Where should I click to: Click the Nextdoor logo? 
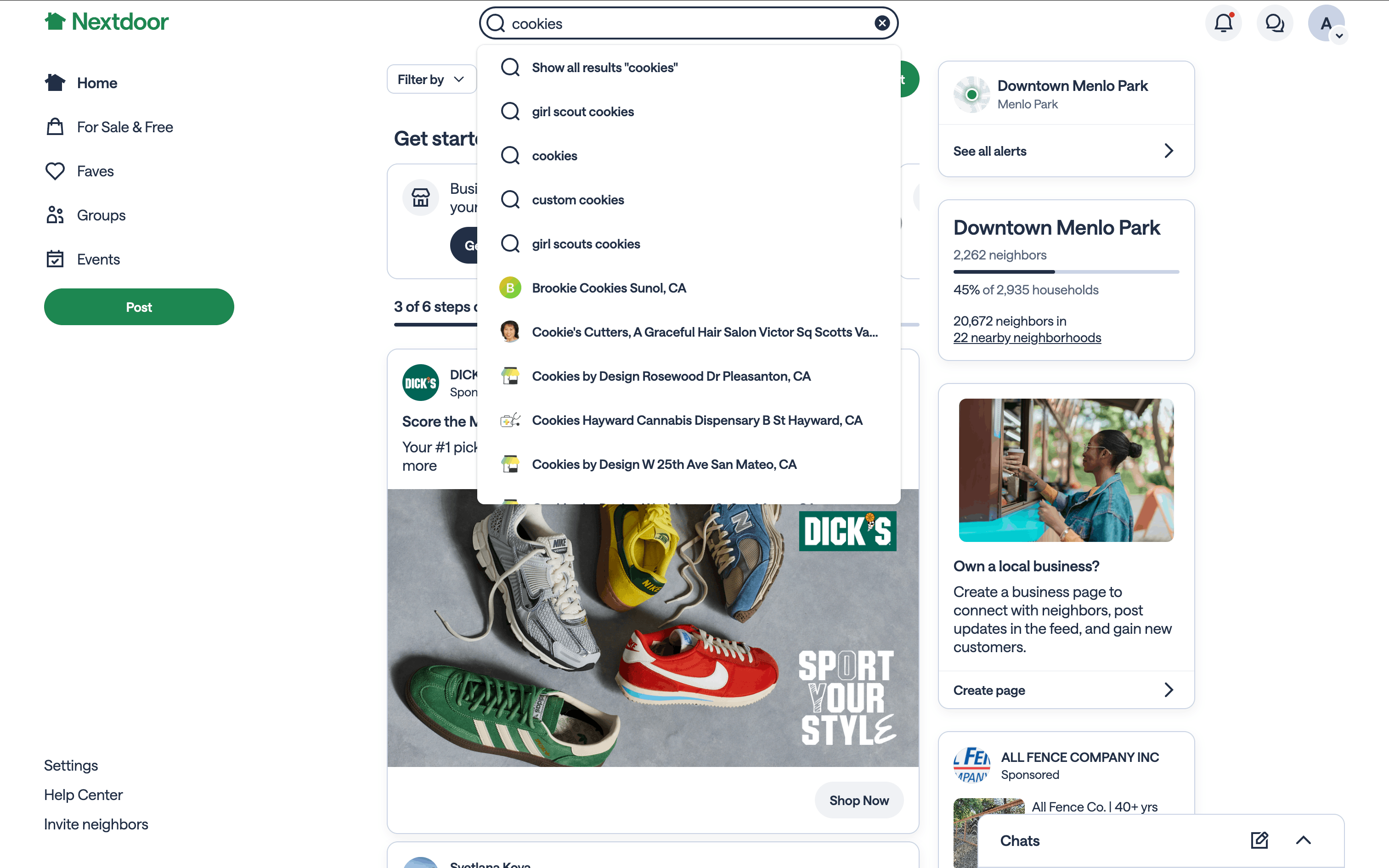tap(107, 22)
